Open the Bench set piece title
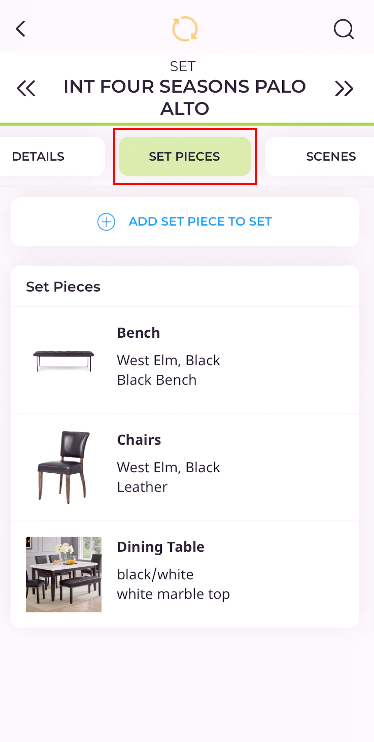 click(x=138, y=333)
